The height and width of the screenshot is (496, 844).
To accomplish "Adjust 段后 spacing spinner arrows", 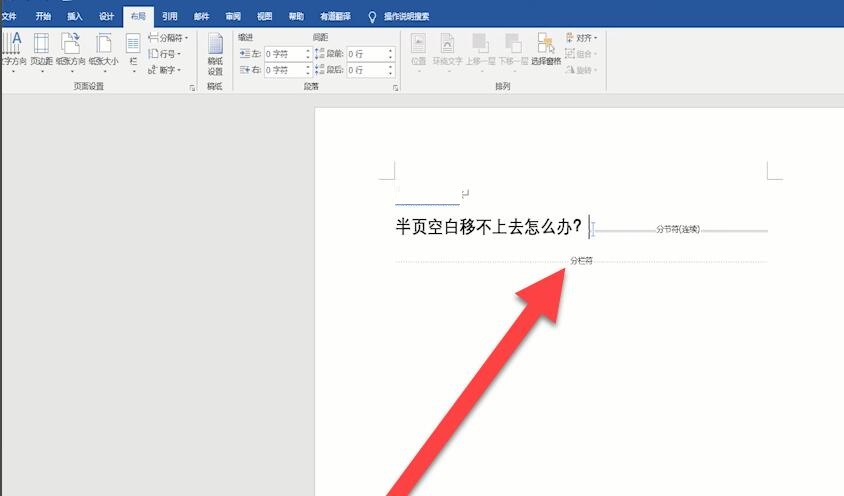I will tap(391, 70).
